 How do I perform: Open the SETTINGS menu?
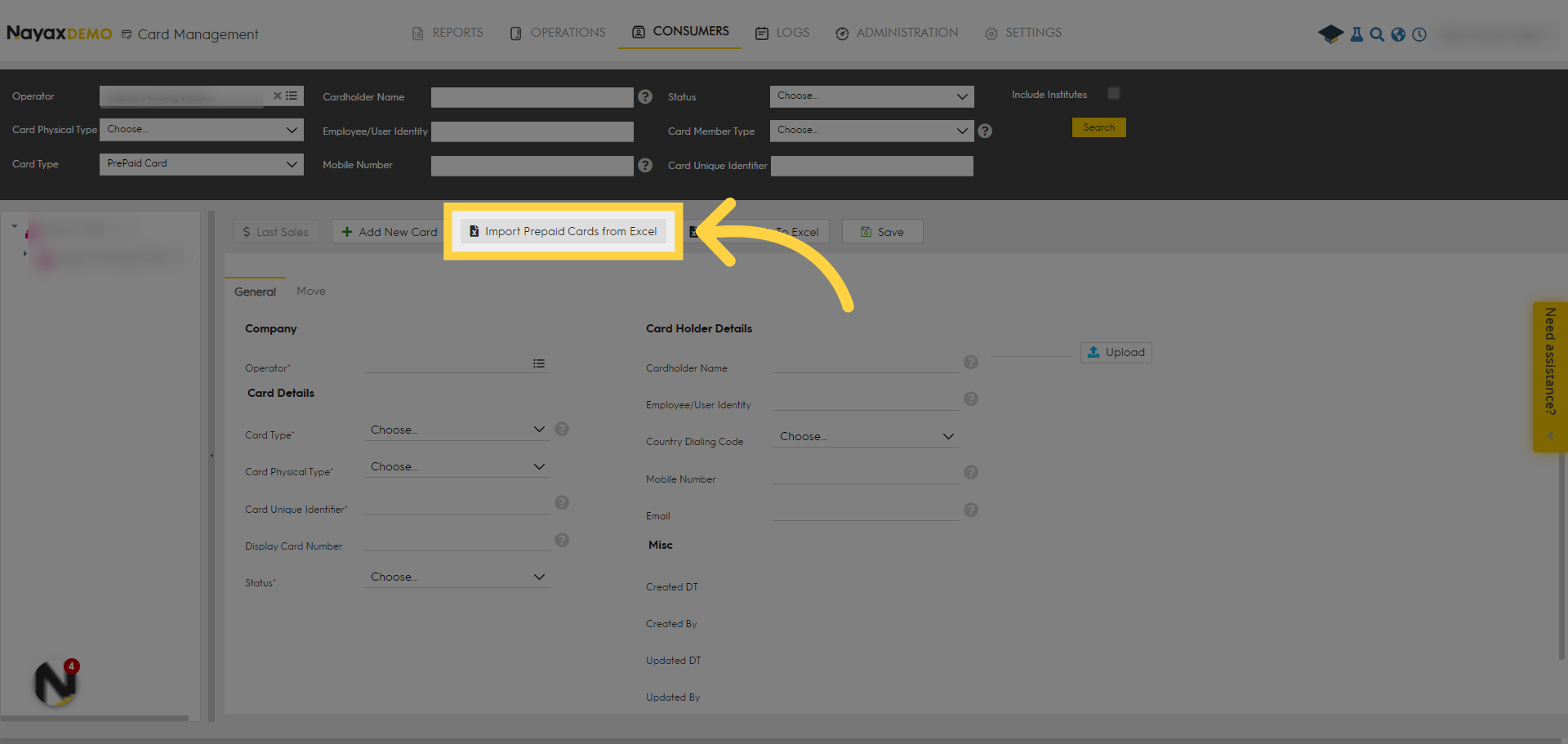point(1023,33)
